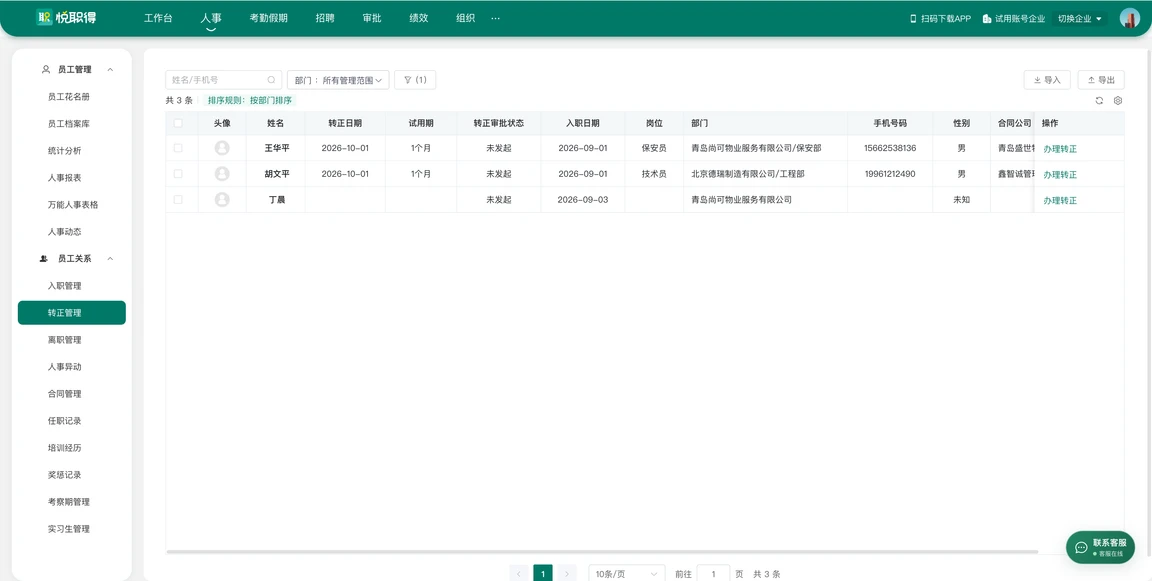The image size is (1152, 581).
Task: Open the 10条/页 page size dropdown
Action: point(627,574)
